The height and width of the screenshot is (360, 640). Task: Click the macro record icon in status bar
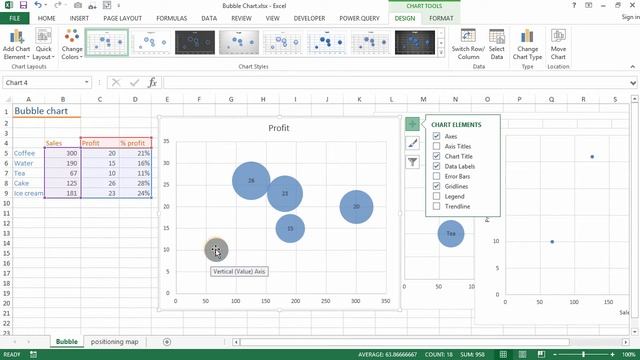tap(33, 354)
